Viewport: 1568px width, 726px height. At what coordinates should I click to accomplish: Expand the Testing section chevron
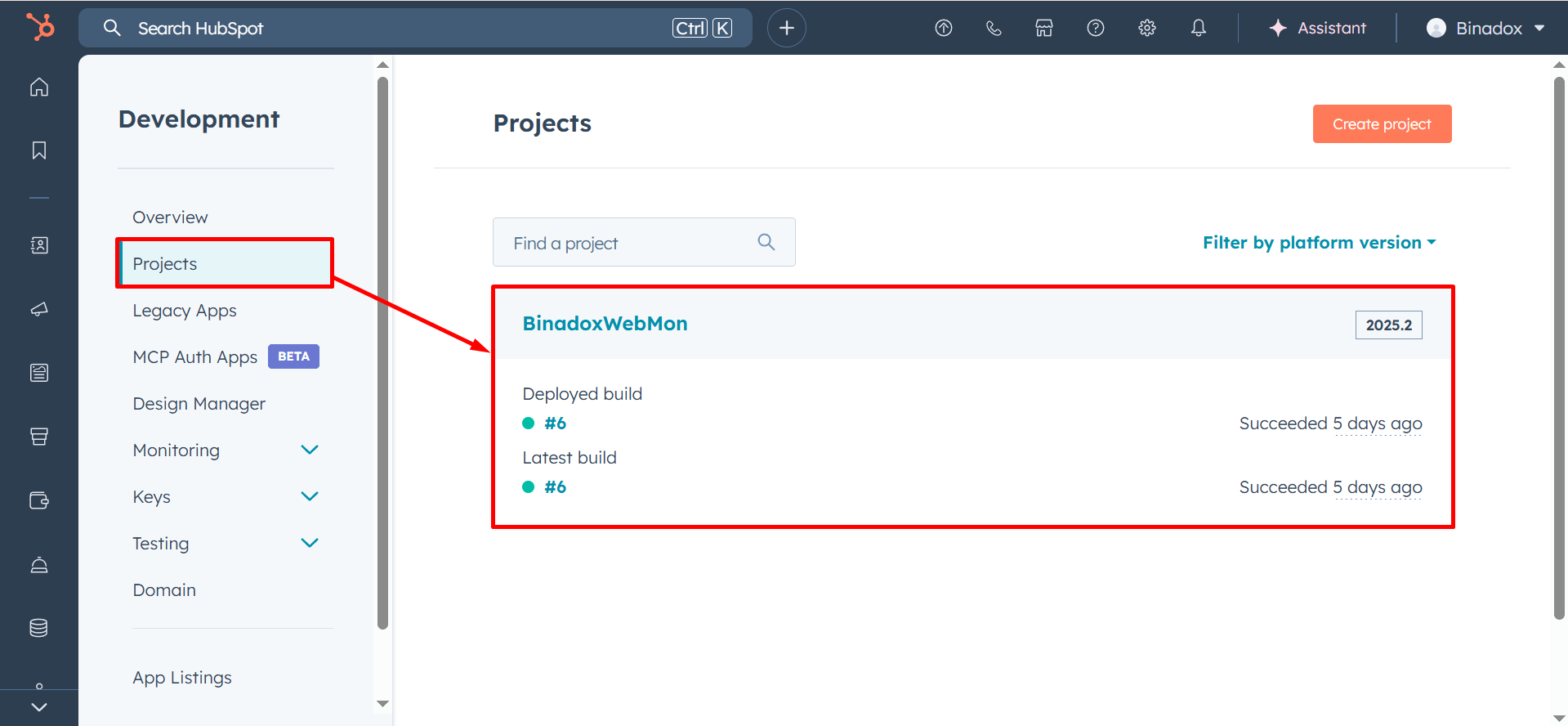pos(310,543)
